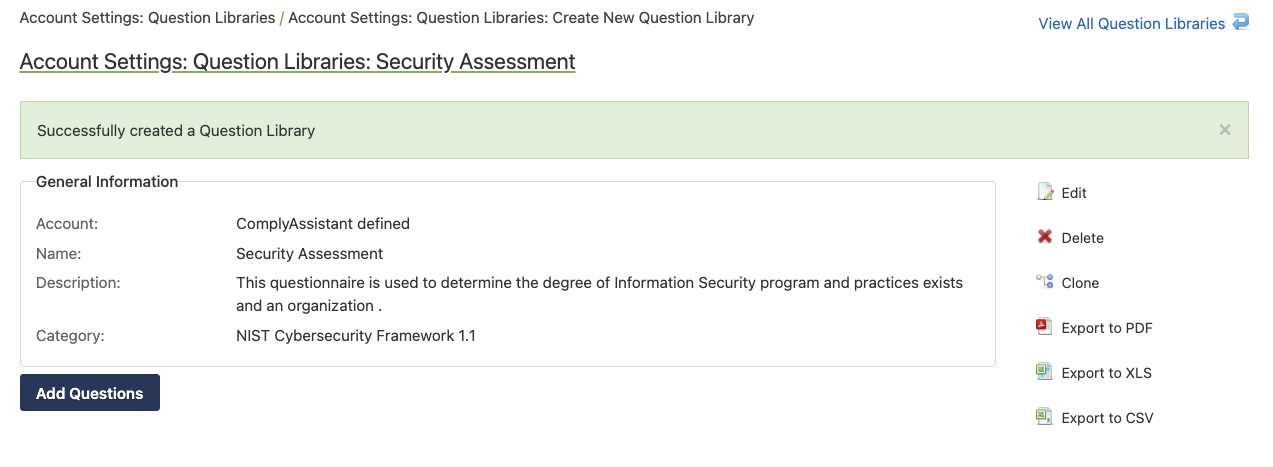
Task: Click the Security Assessment page heading
Action: (x=298, y=62)
